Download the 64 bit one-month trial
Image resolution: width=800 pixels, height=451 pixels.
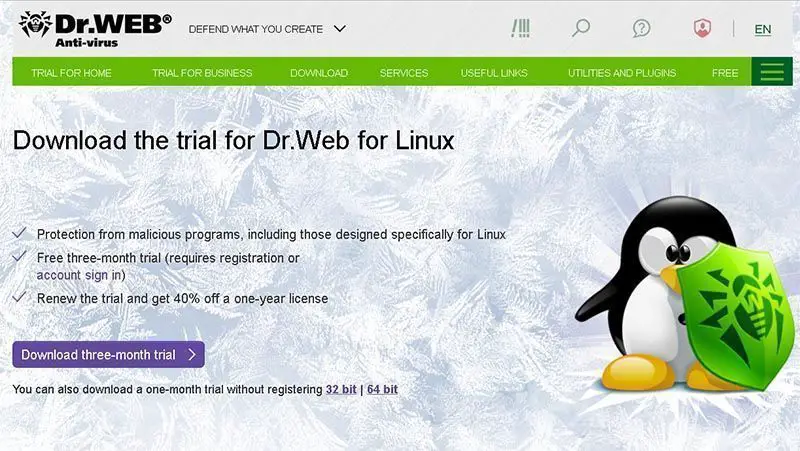[382, 389]
